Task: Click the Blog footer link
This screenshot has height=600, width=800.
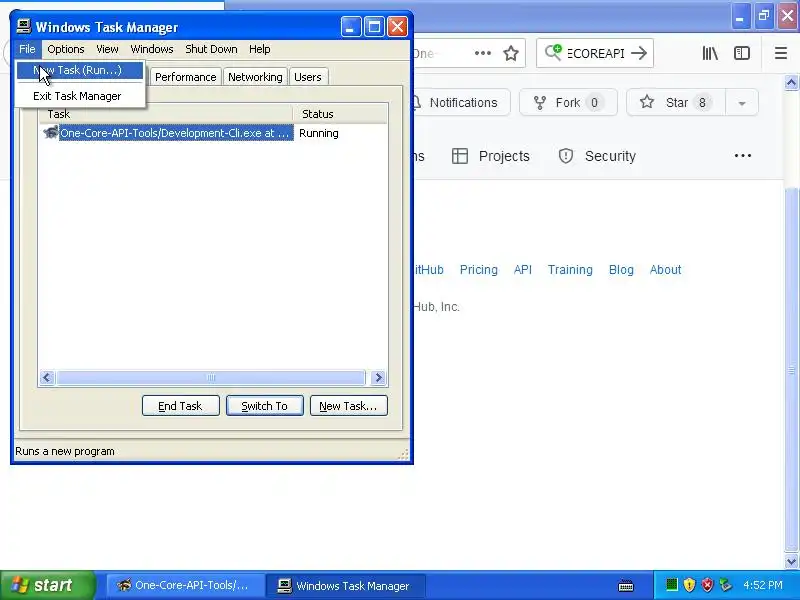Action: [x=621, y=269]
